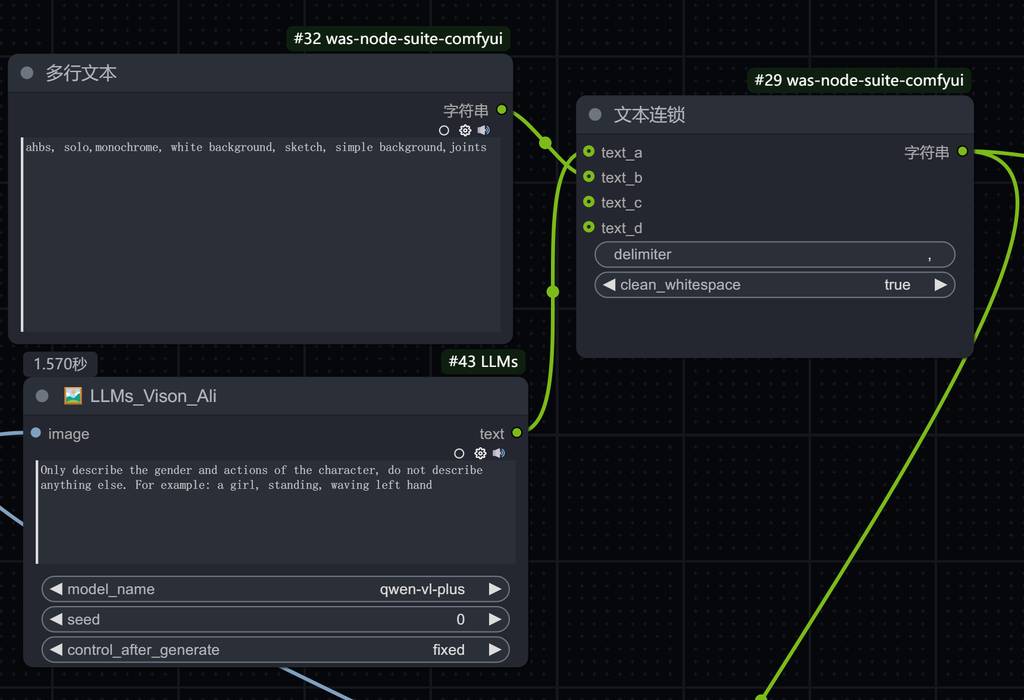Image resolution: width=1024 pixels, height=700 pixels.
Task: Click the #43 LLMs node badge
Action: coord(483,362)
